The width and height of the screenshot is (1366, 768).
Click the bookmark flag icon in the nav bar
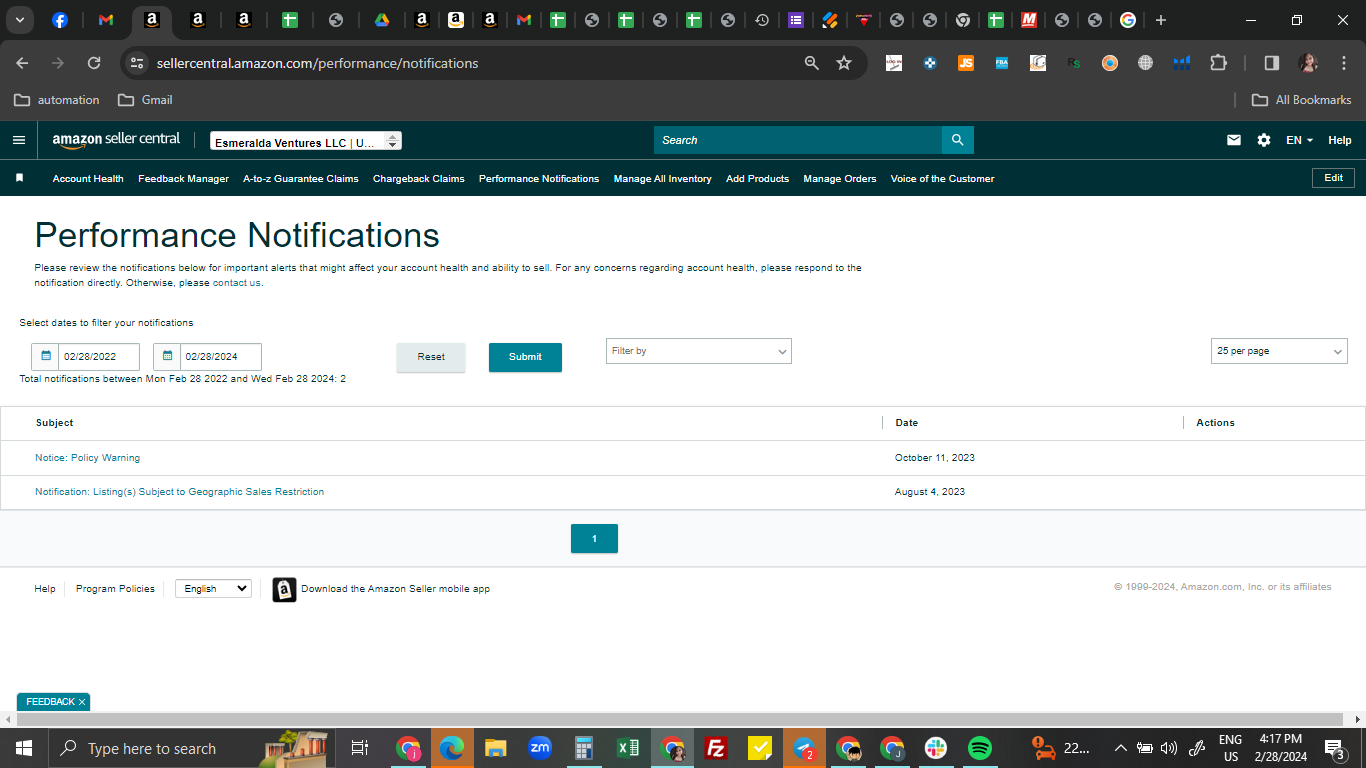(19, 178)
